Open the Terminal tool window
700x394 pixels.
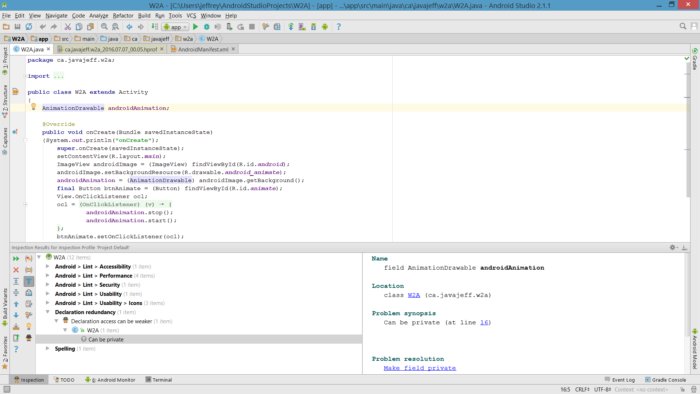158,380
